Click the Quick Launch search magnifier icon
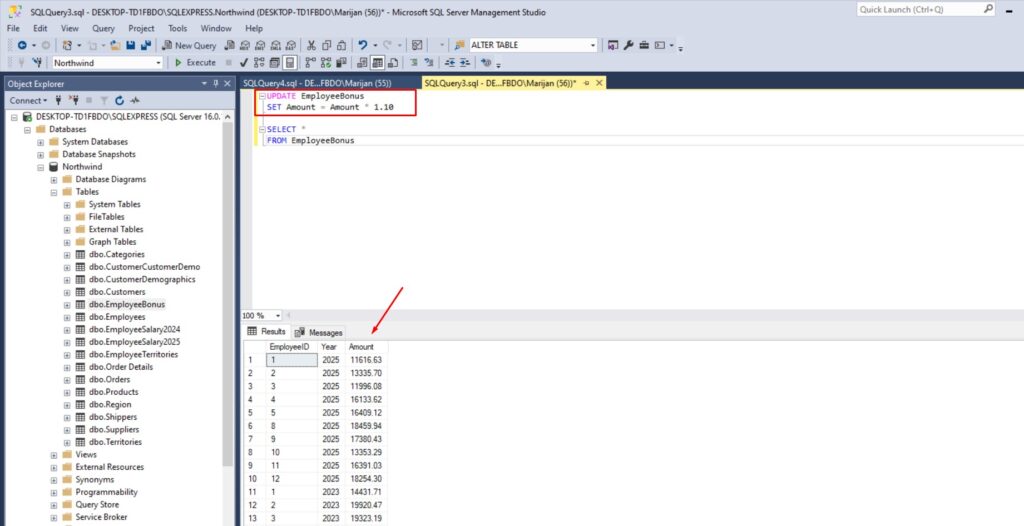 [x=988, y=9]
